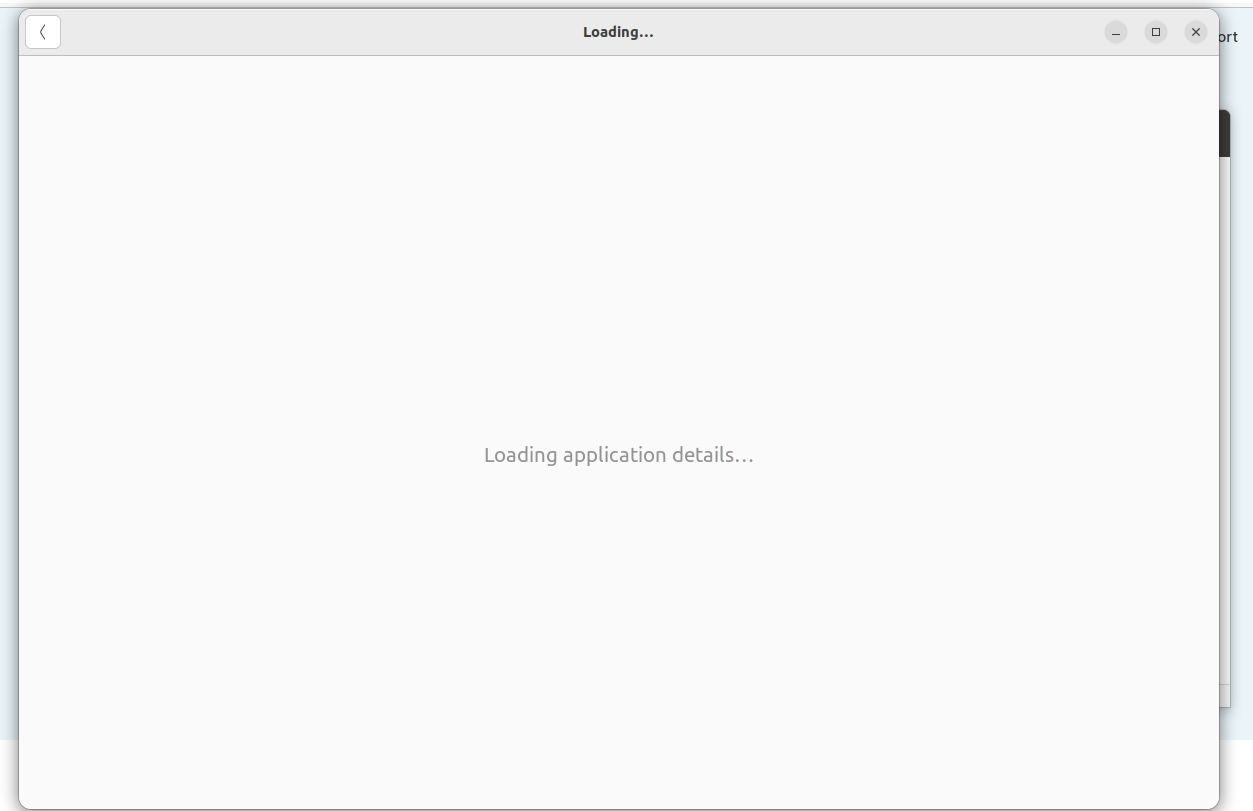Go back using the header arrow button
The height and width of the screenshot is (811, 1253).
(x=43, y=32)
